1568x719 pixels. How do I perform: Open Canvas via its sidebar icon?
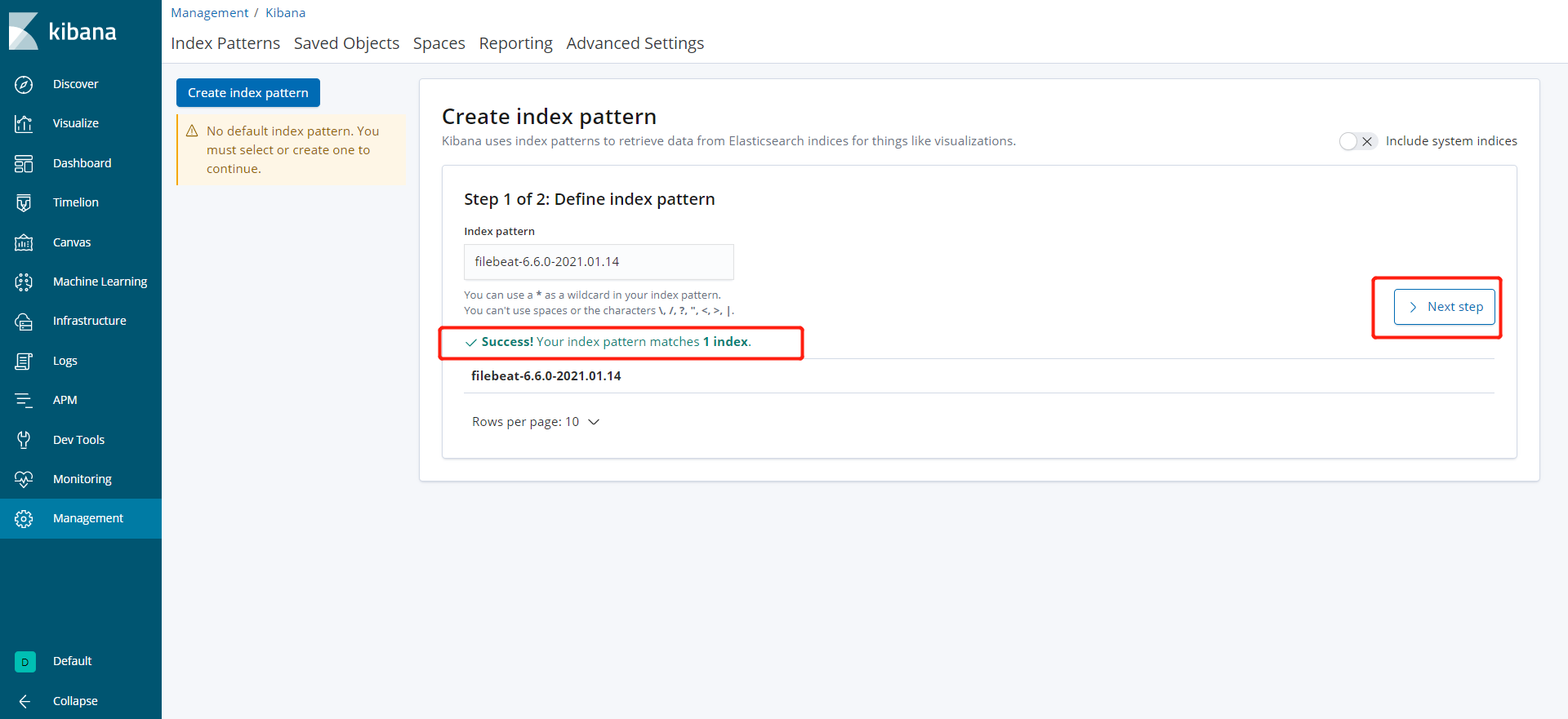point(24,242)
